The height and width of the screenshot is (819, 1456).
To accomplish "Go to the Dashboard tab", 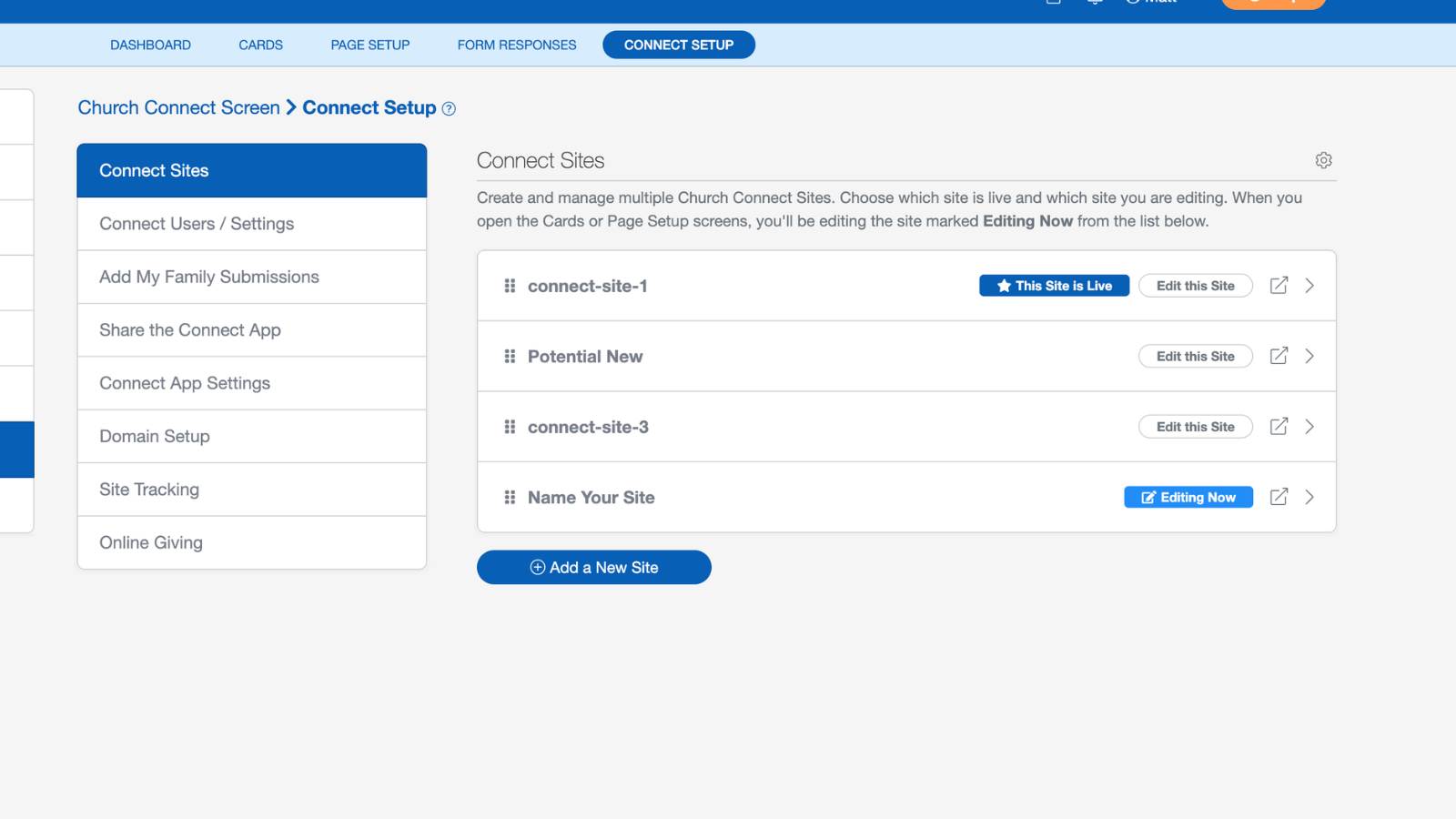I will (150, 45).
